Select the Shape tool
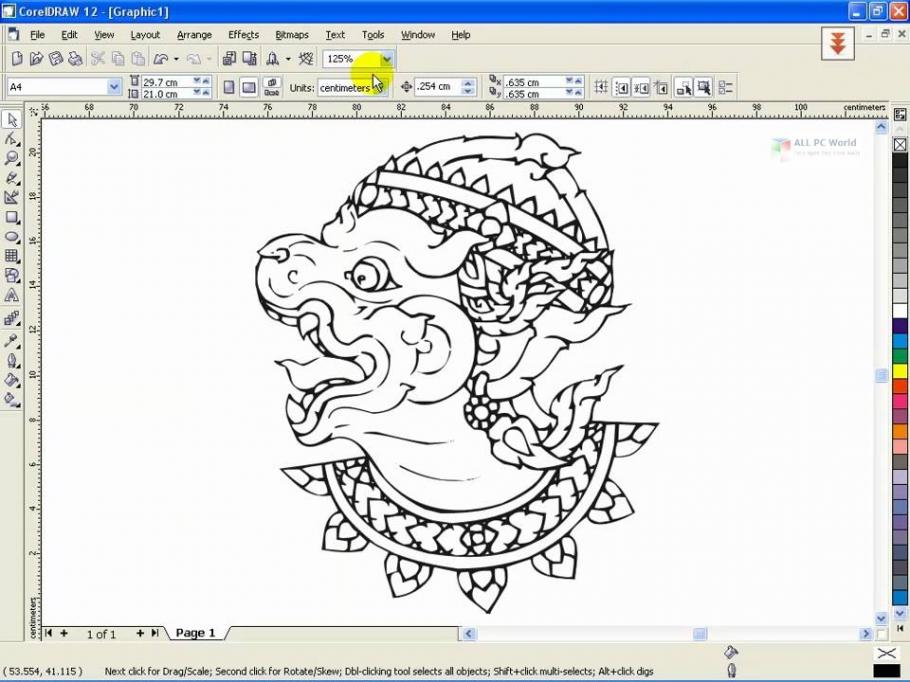Viewport: 910px width, 682px height. coord(12,139)
